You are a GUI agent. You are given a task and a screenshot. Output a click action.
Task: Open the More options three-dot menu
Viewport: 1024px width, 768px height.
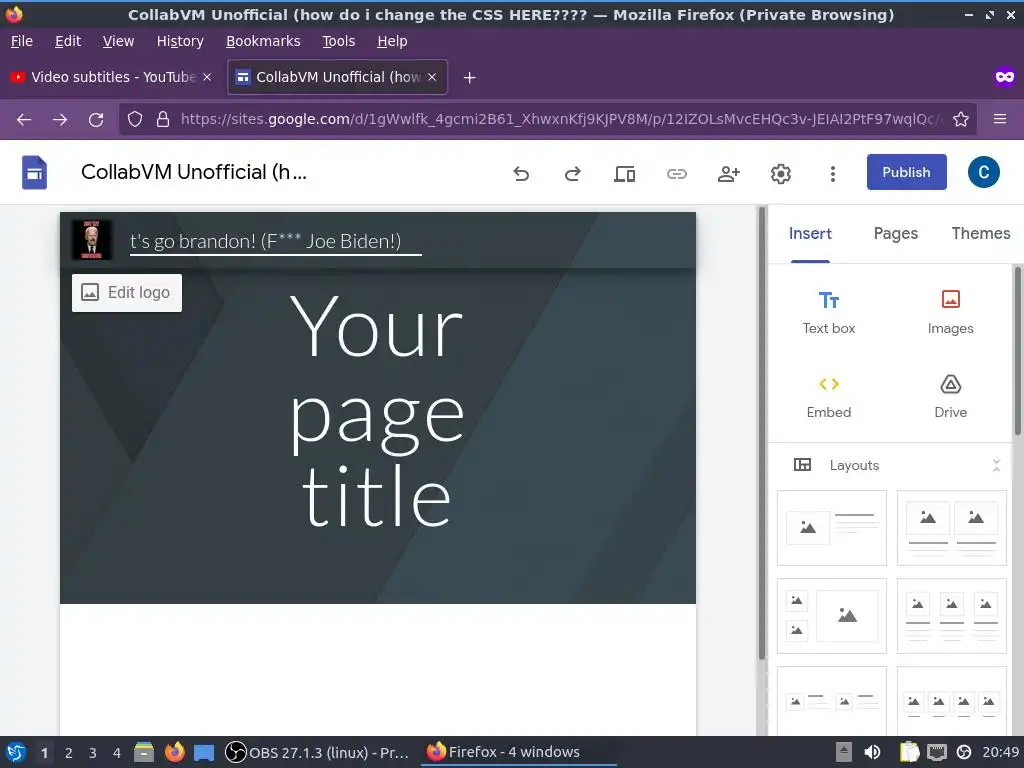[832, 174]
